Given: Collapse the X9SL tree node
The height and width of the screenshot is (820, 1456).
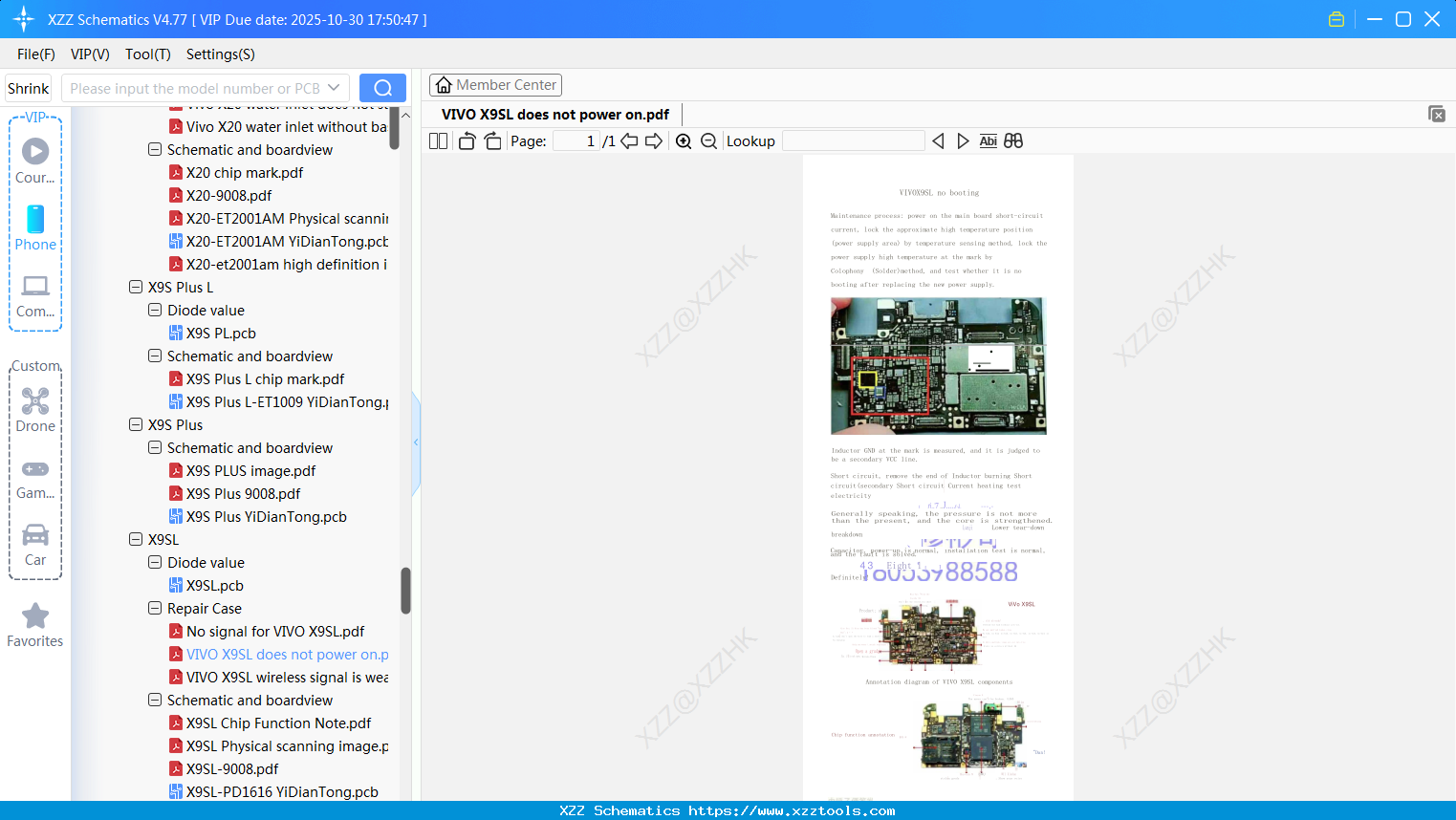Looking at the screenshot, I should click(136, 539).
